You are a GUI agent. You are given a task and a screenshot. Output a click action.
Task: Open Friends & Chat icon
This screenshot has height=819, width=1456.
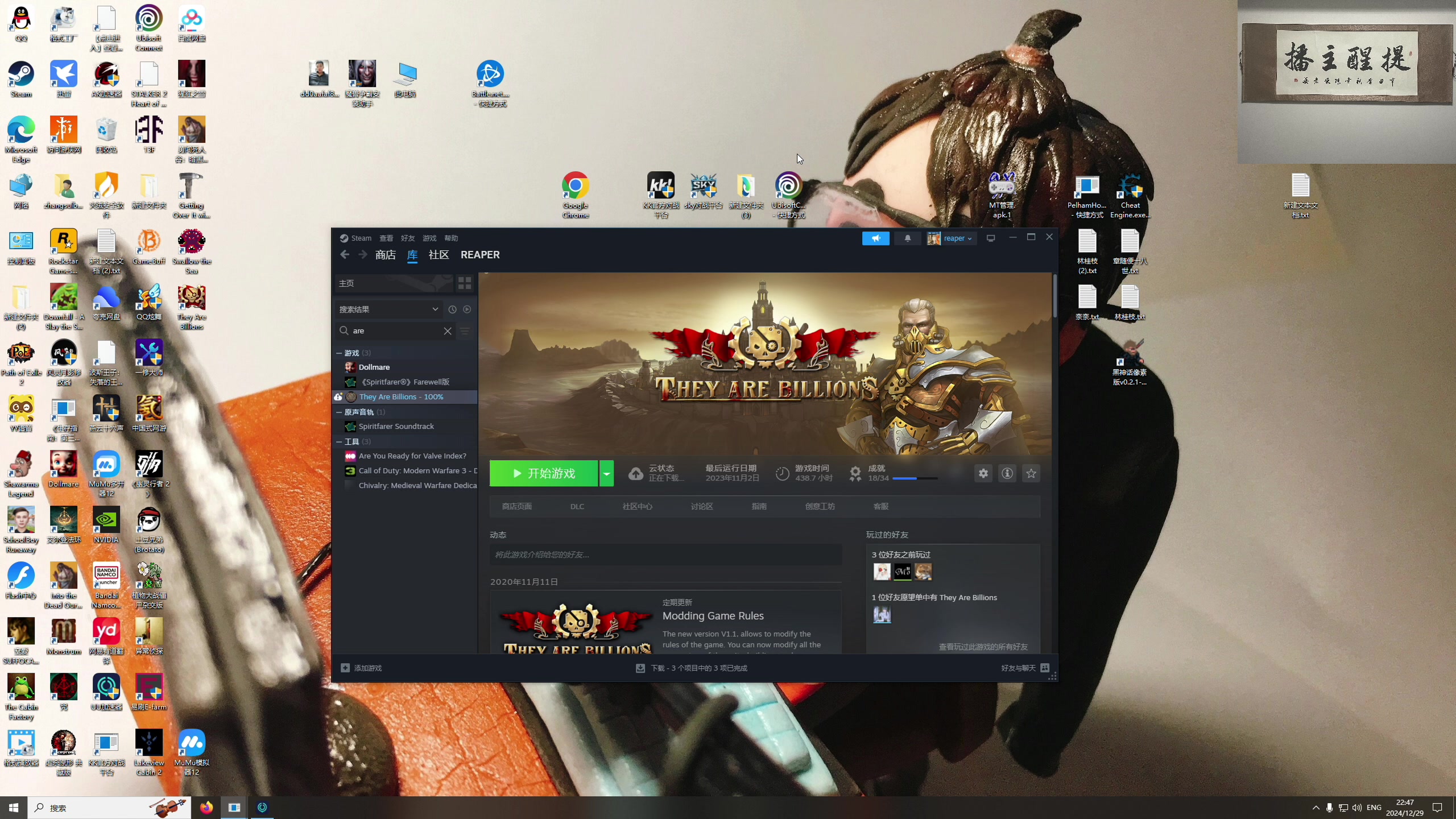point(1045,668)
